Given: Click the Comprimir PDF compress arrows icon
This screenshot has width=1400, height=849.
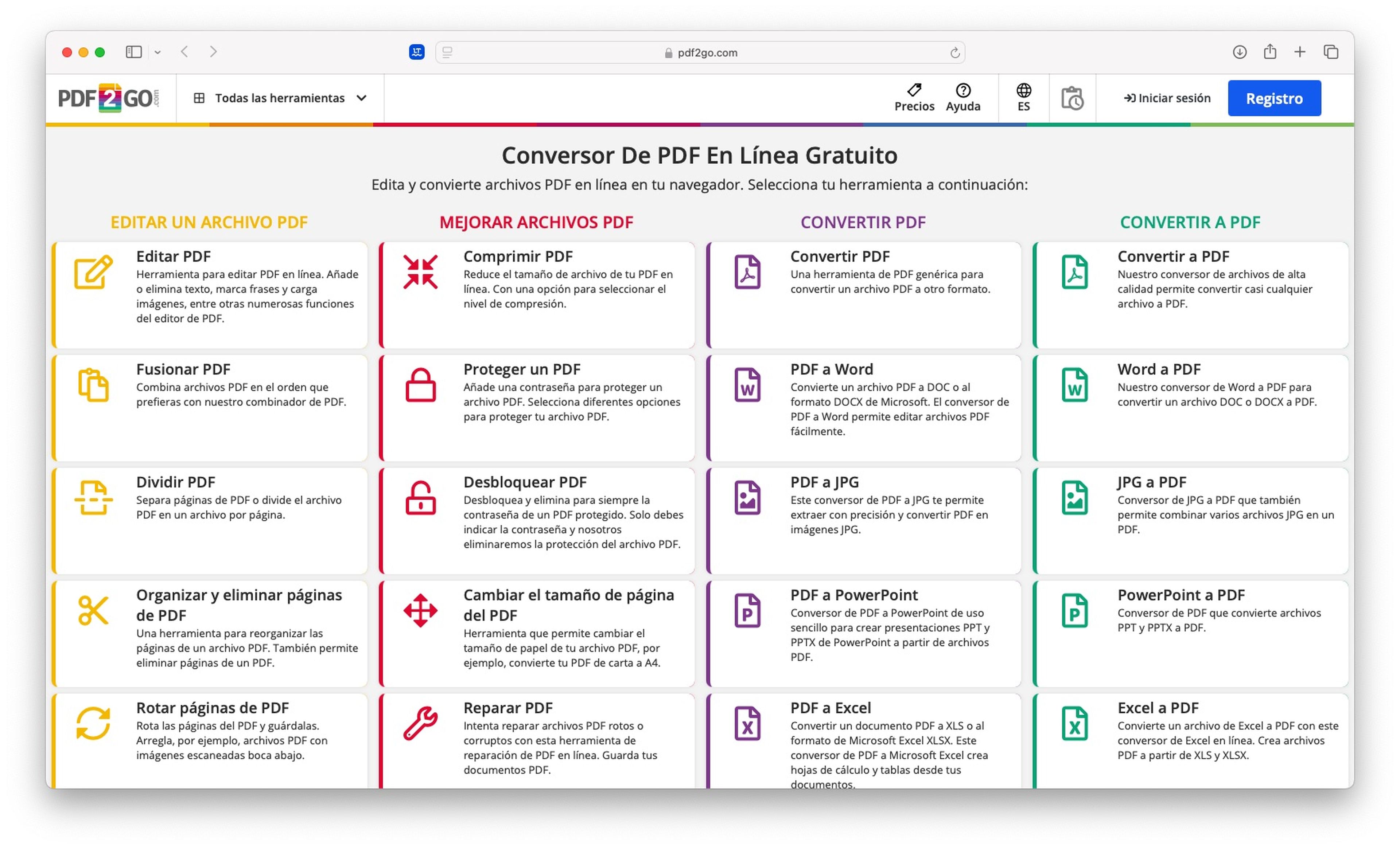Looking at the screenshot, I should tap(420, 272).
